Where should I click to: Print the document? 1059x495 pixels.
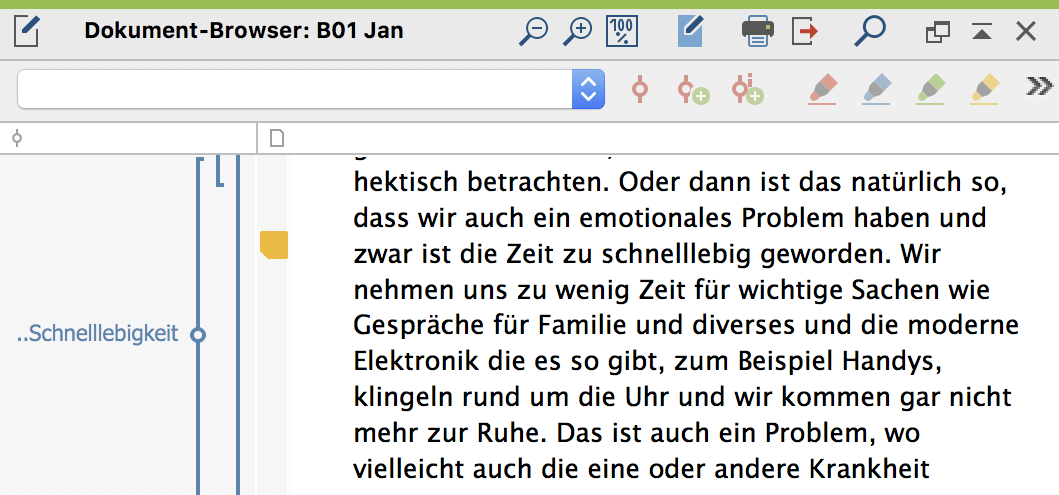coord(758,32)
